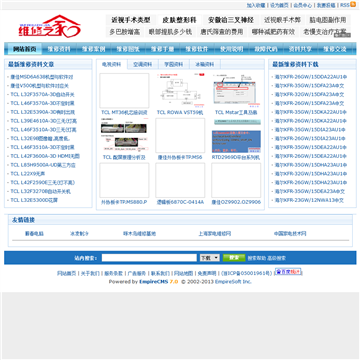Click the 搜索帮助 link

pos(257,258)
